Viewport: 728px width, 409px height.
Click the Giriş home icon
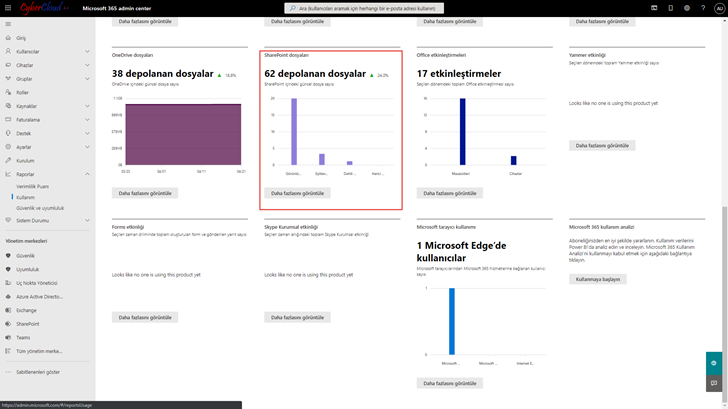8,38
